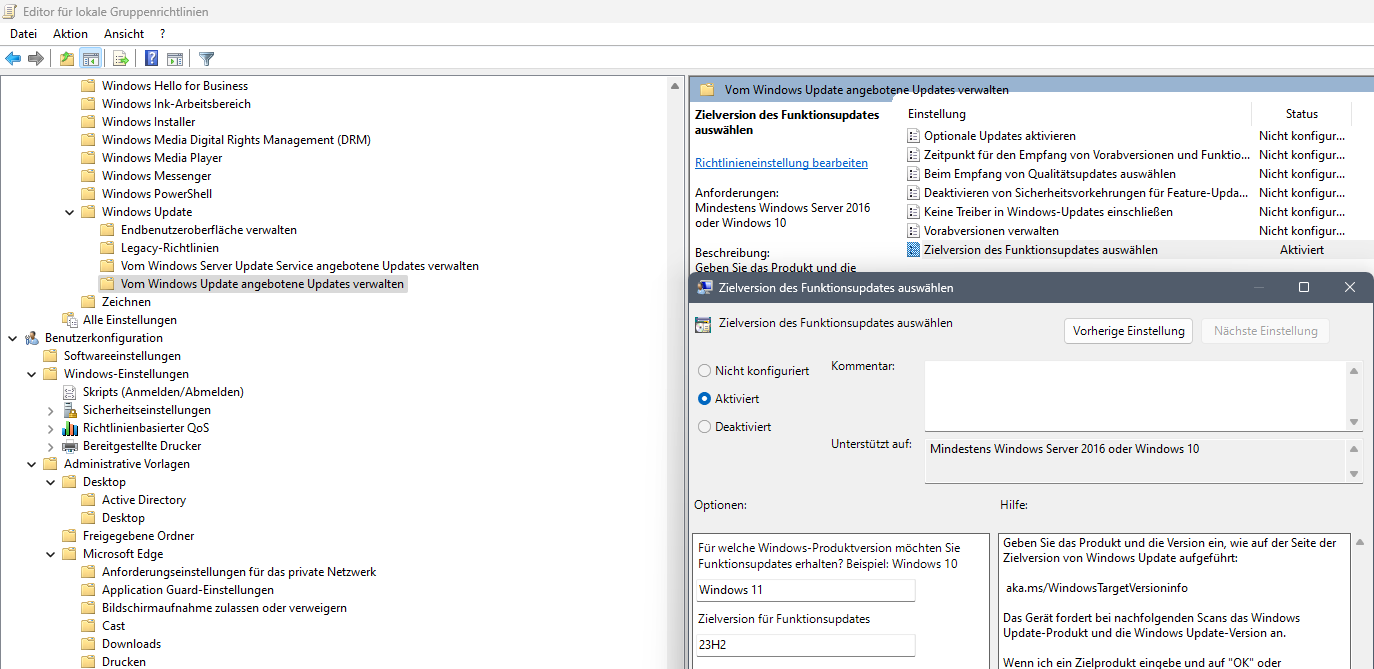Collapse the Microsoft Edge node
The height and width of the screenshot is (669, 1374).
coord(50,554)
